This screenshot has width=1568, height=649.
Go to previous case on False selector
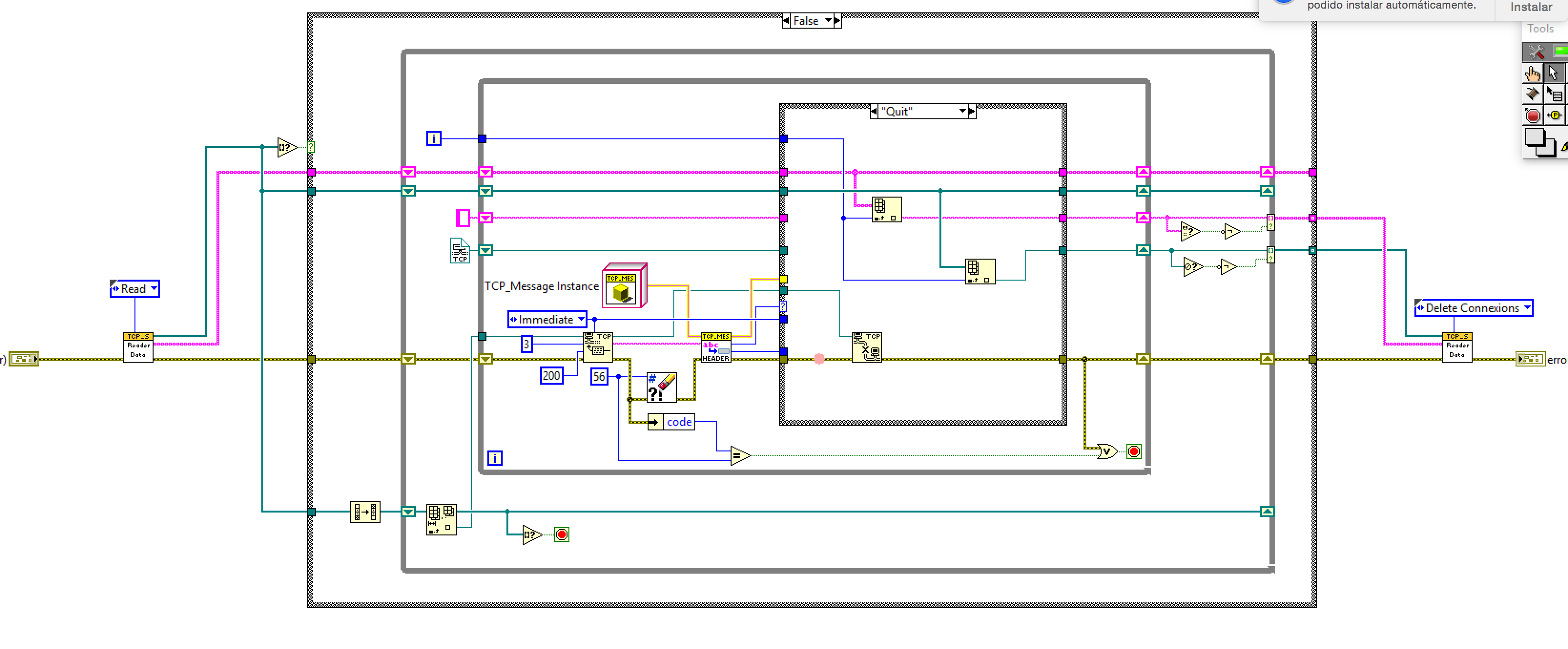(x=786, y=21)
